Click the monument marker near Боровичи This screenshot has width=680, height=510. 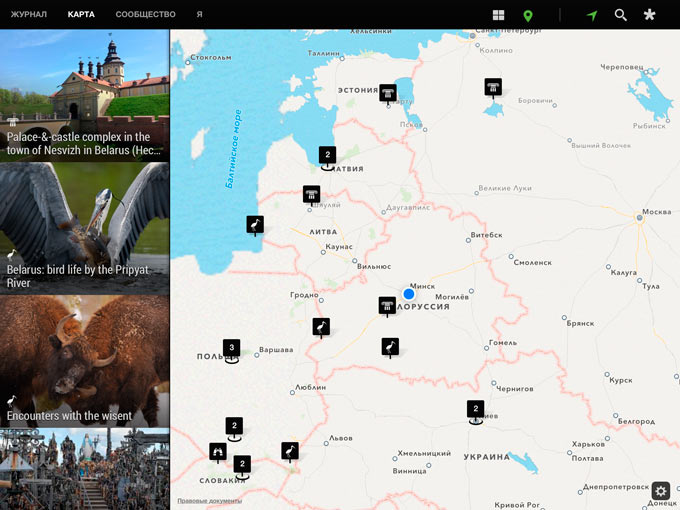coord(493,87)
